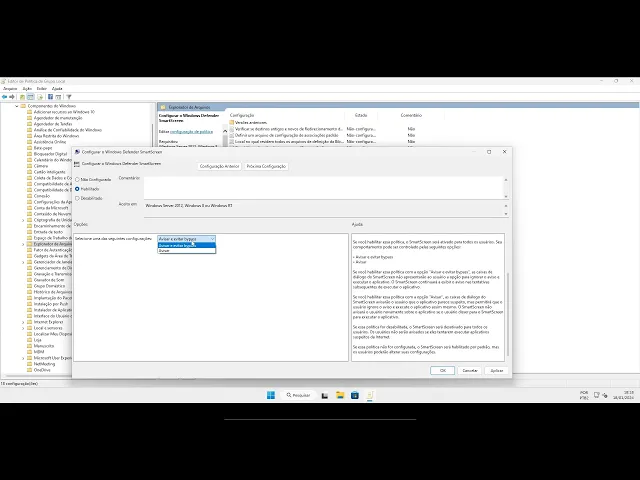Click inside the Comentário text field

click(323, 188)
